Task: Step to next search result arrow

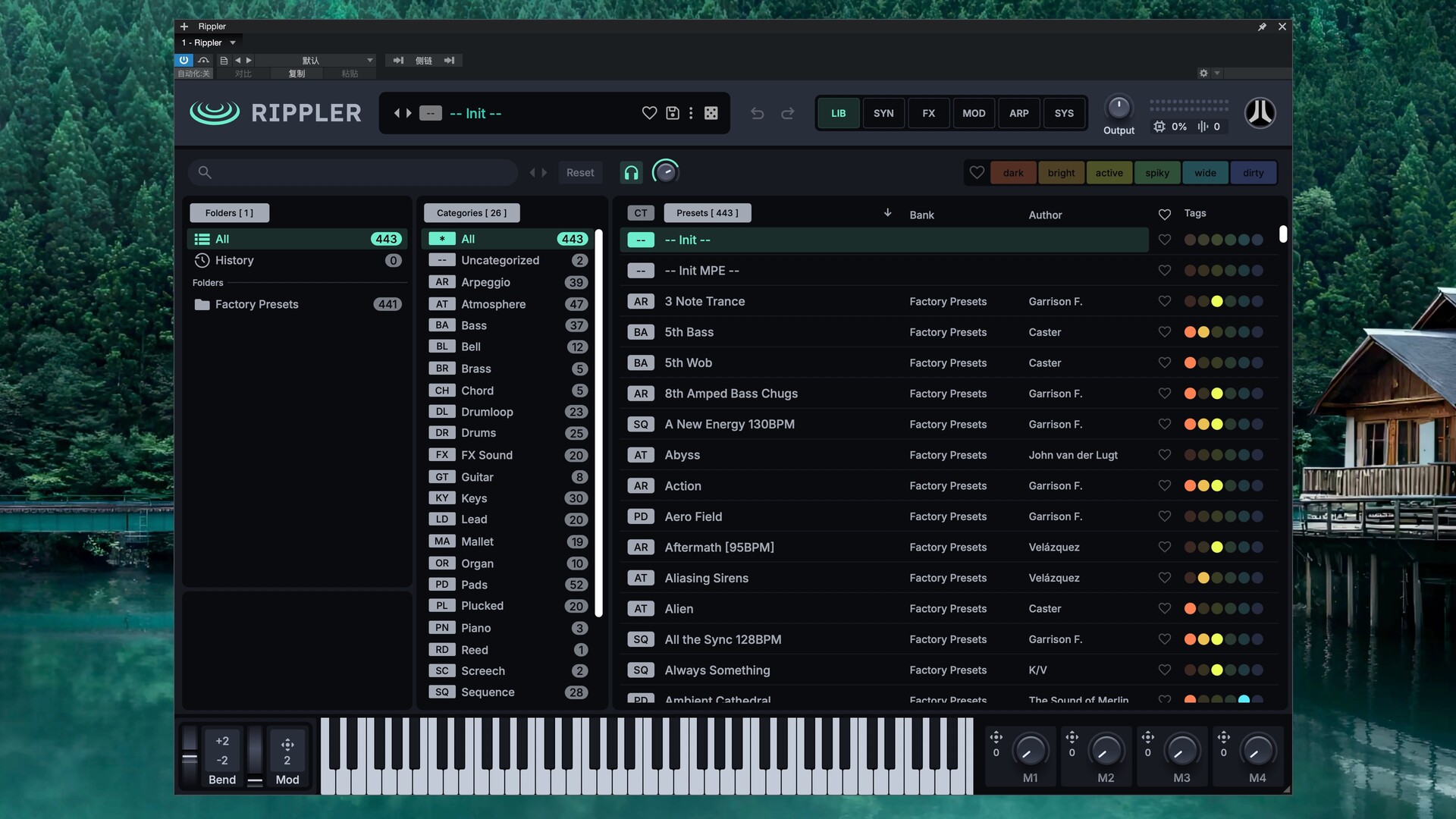Action: click(x=544, y=173)
